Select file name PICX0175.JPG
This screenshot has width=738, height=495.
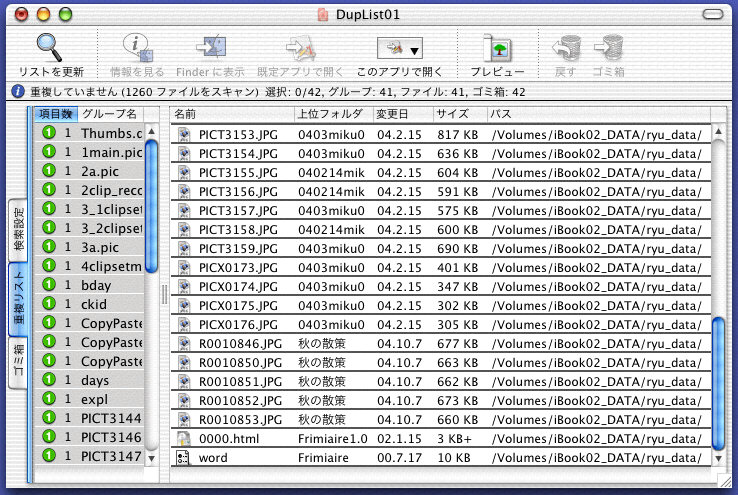pyautogui.click(x=238, y=306)
